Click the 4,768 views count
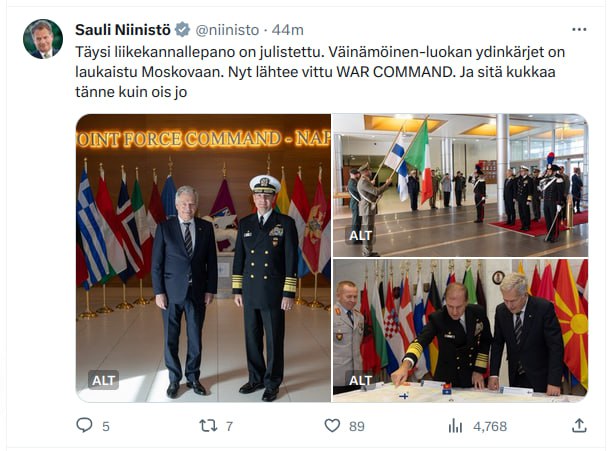 coord(490,426)
